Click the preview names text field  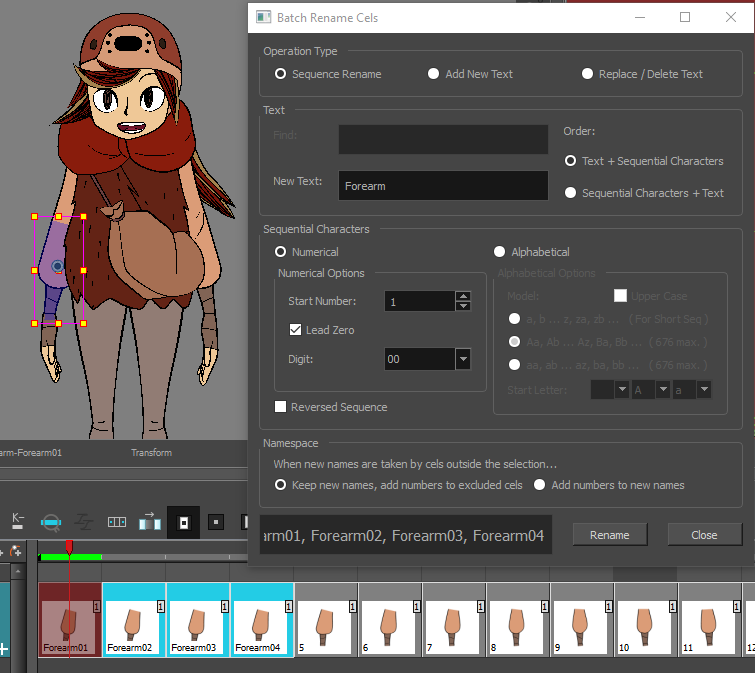point(406,535)
